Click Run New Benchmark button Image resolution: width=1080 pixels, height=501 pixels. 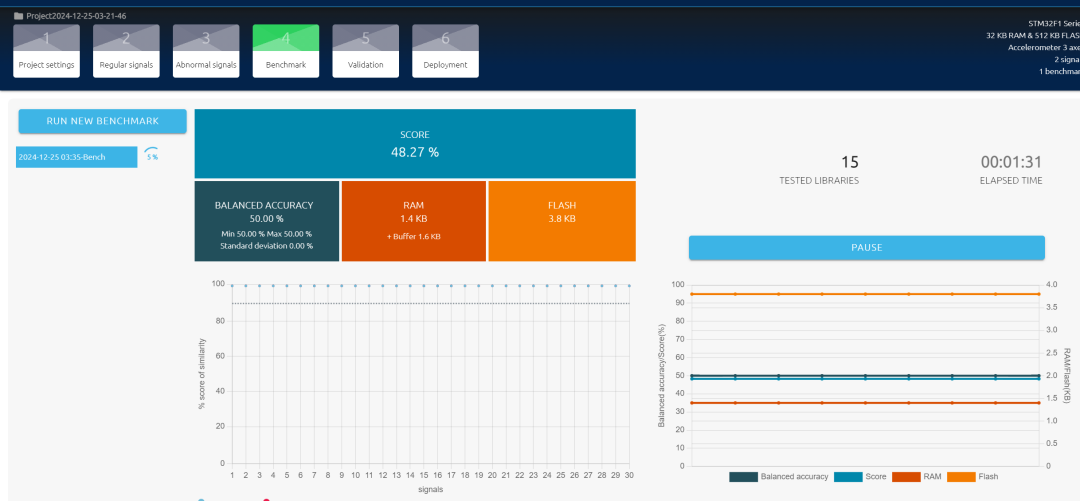click(102, 121)
